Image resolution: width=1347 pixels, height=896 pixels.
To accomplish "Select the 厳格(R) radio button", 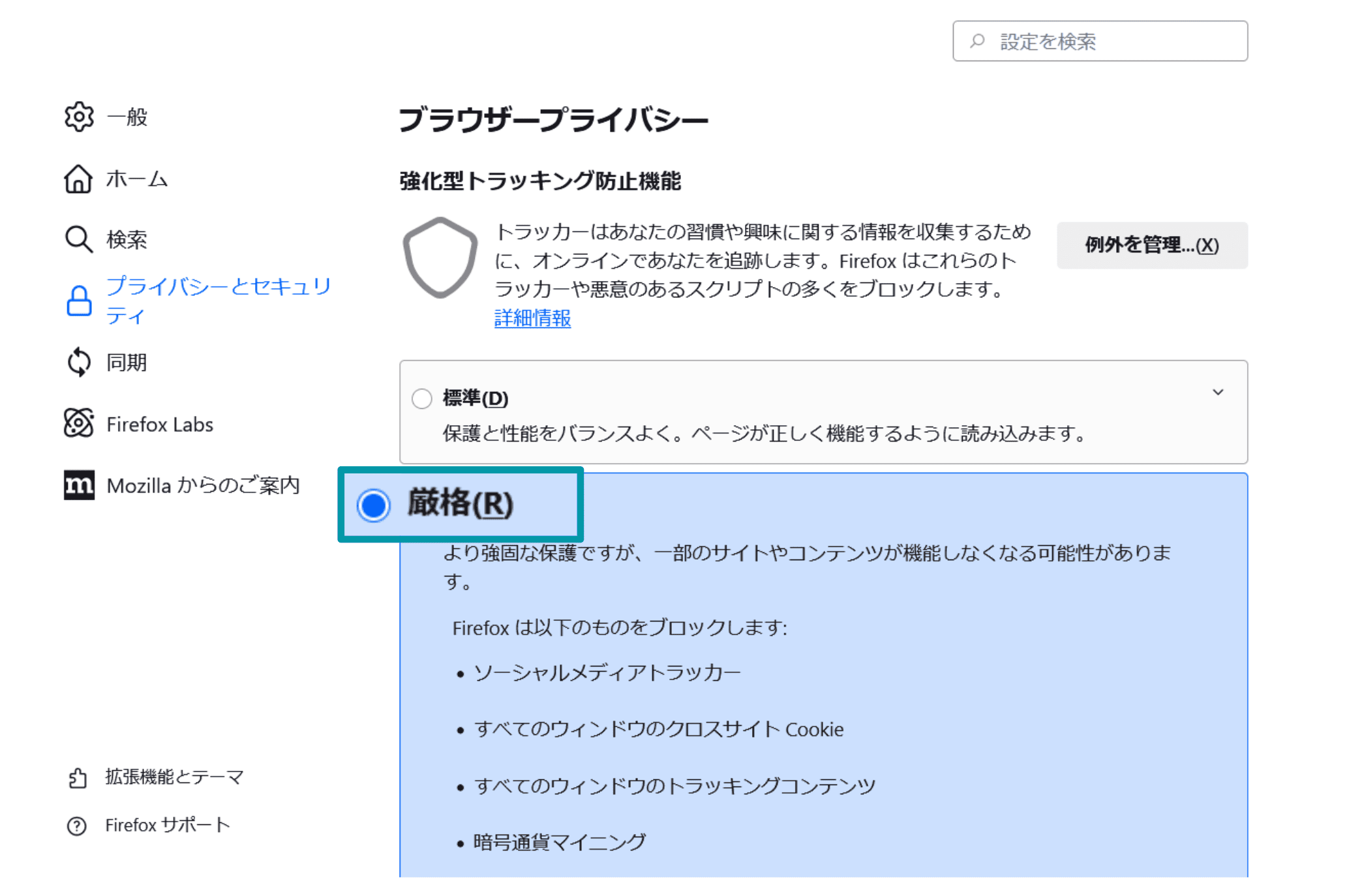I will point(374,505).
